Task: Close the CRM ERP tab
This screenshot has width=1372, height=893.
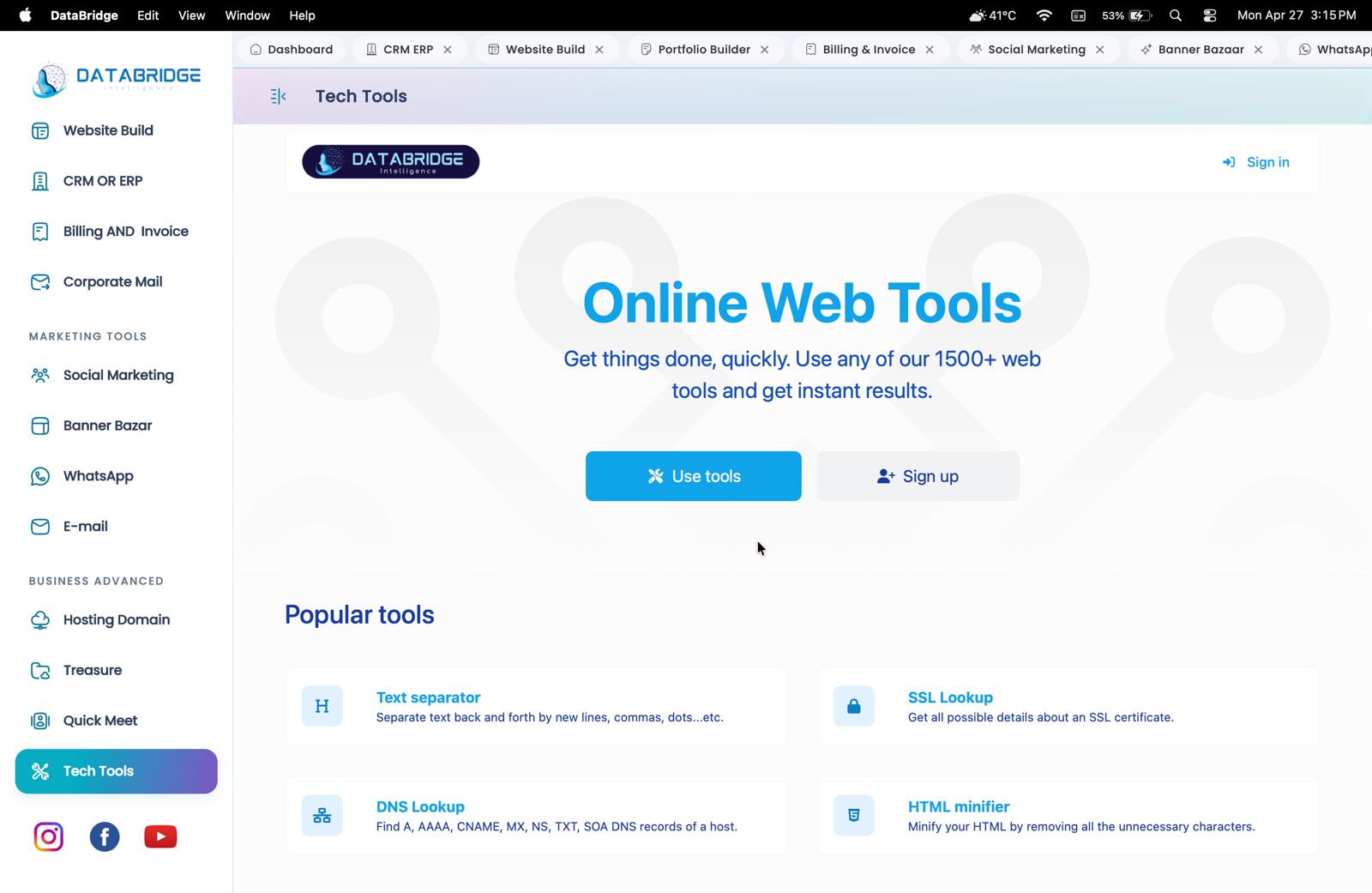Action: (x=448, y=50)
